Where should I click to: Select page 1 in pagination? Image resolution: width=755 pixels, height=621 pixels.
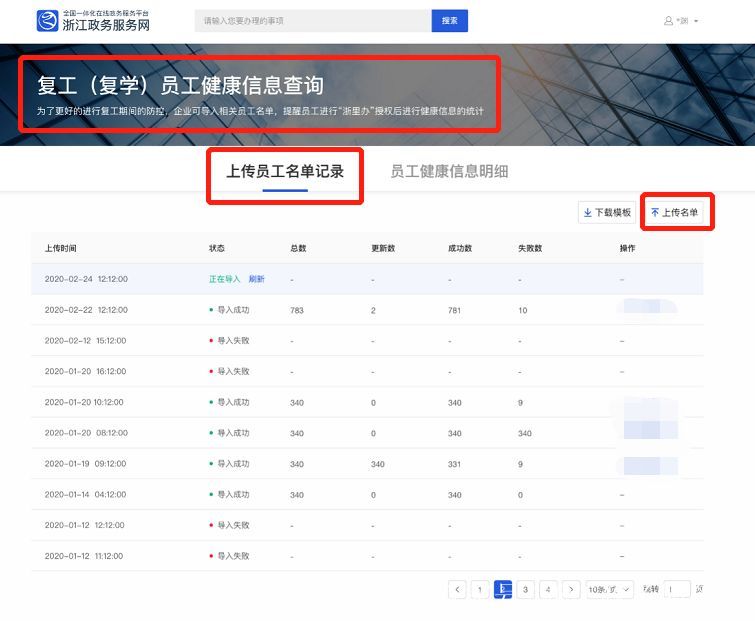point(480,589)
